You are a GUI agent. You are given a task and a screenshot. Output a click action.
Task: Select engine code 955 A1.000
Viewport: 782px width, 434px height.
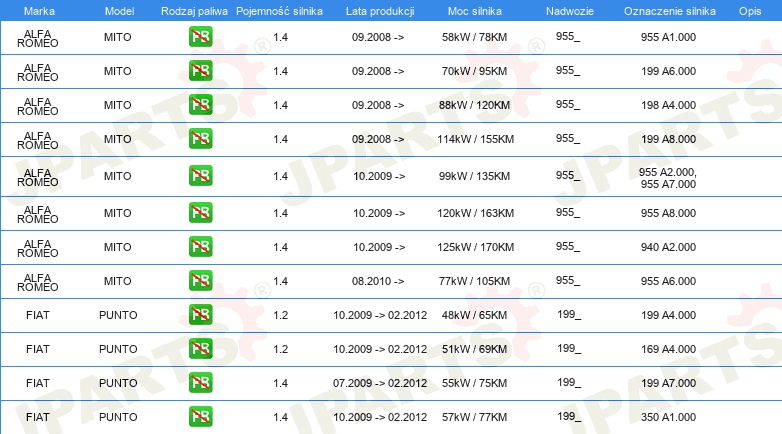(668, 37)
